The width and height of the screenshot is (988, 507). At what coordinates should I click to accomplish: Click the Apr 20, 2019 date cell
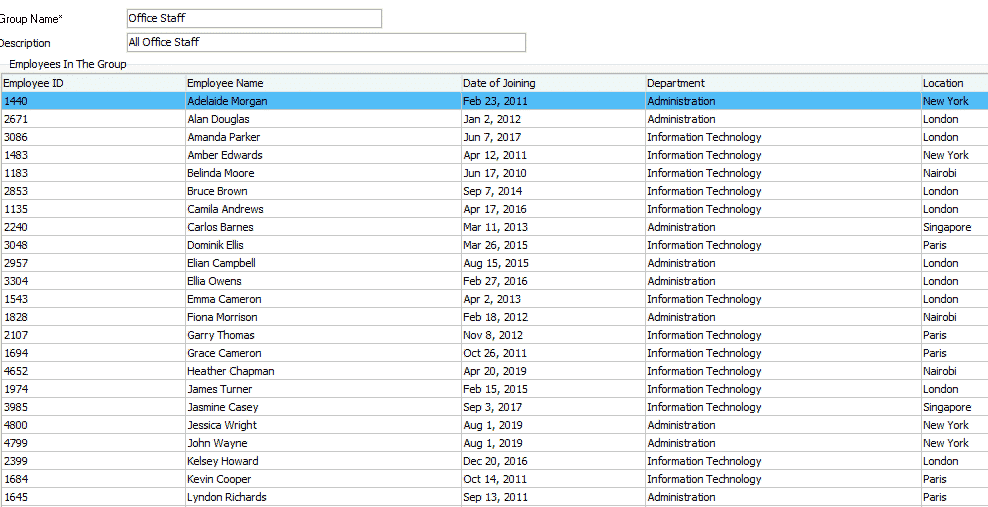pyautogui.click(x=553, y=371)
